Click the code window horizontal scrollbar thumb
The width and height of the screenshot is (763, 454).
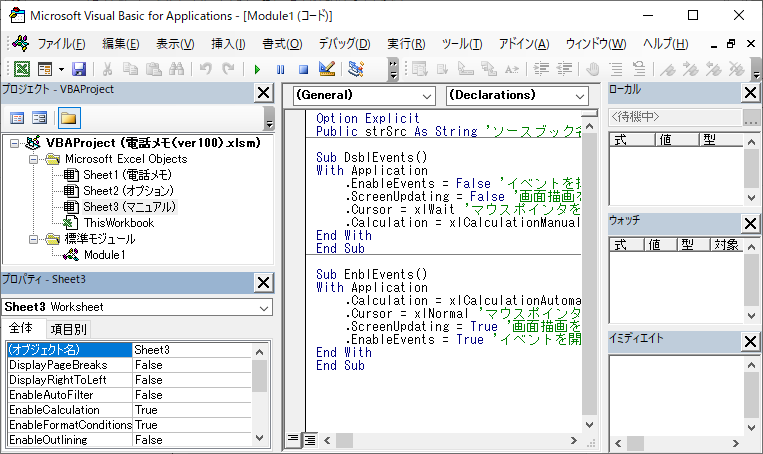[x=344, y=440]
